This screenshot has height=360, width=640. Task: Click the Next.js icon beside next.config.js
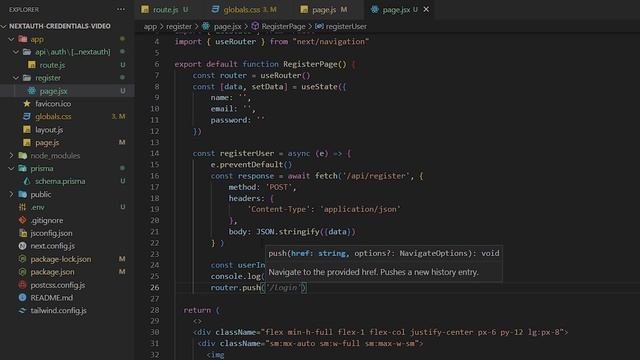pos(22,246)
